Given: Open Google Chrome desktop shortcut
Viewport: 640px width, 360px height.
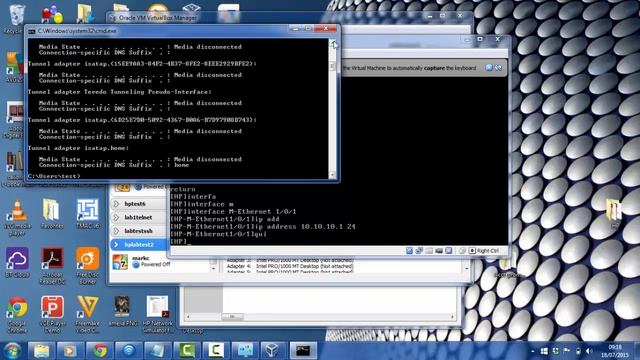Looking at the screenshot, I should pos(17,313).
